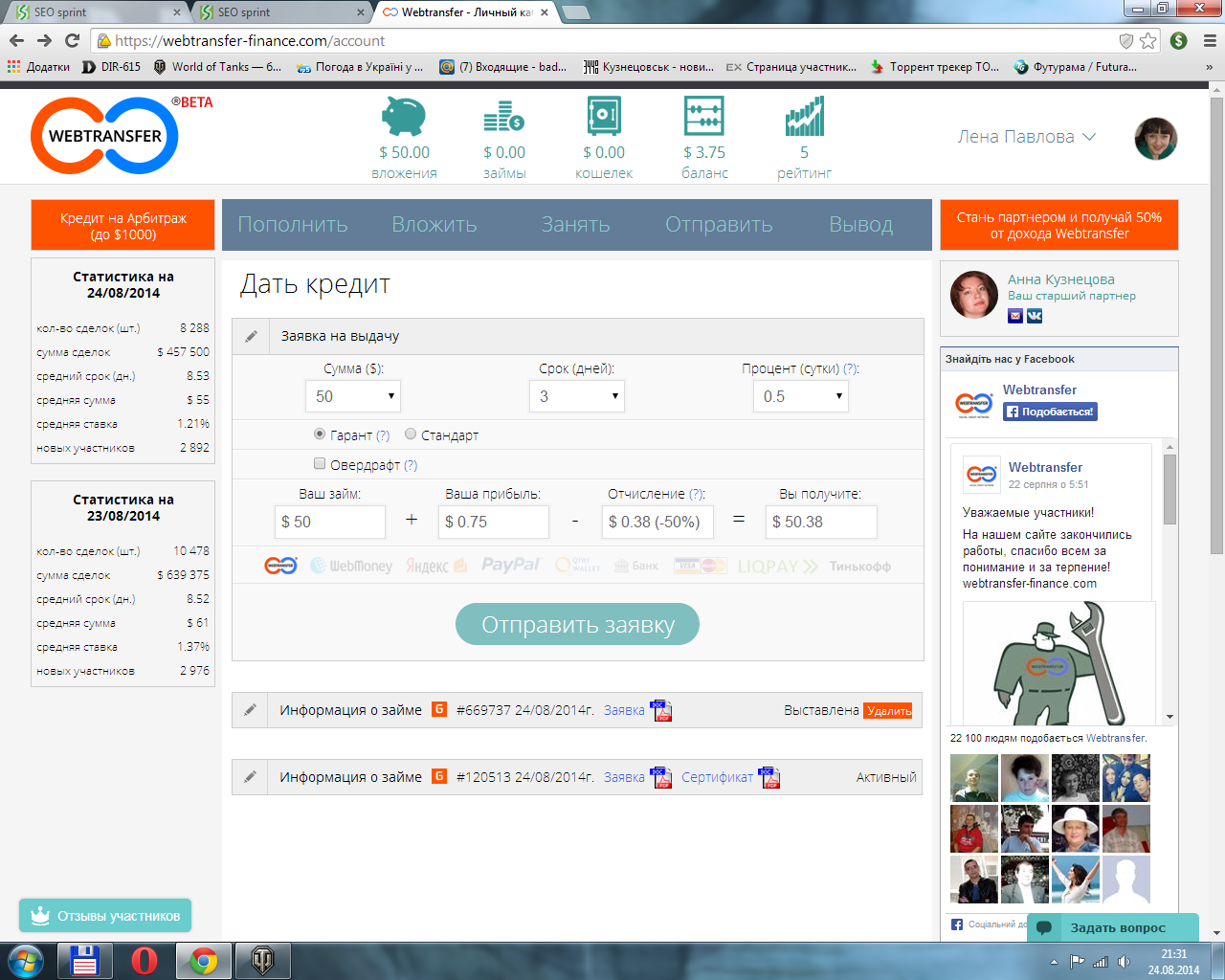
Task: Click the Facebook Подобається button
Action: [1050, 412]
